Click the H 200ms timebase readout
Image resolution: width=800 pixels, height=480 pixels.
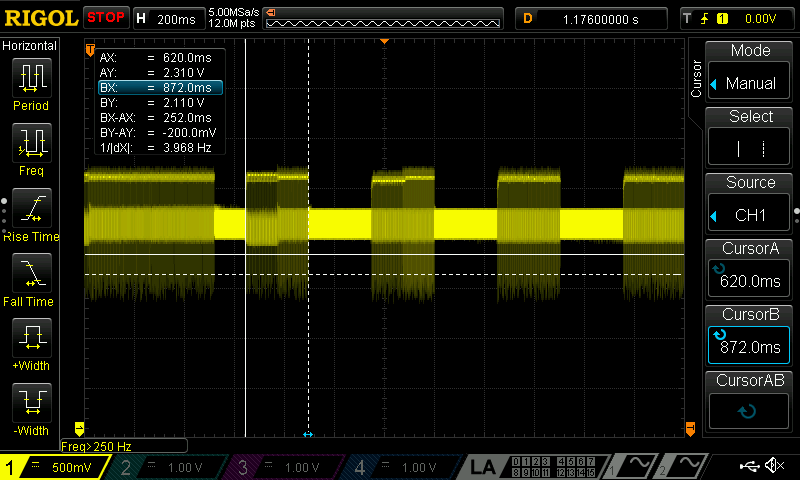click(168, 19)
